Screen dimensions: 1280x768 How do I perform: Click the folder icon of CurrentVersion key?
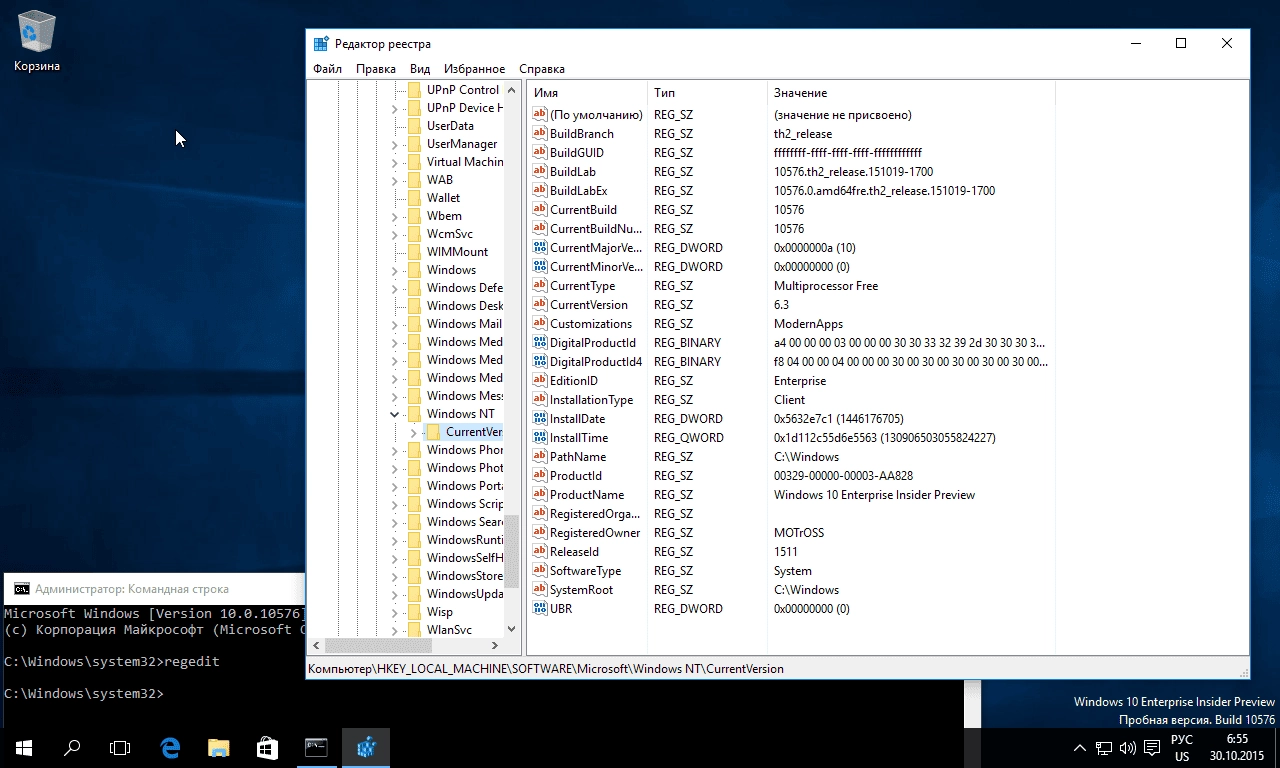pos(433,432)
